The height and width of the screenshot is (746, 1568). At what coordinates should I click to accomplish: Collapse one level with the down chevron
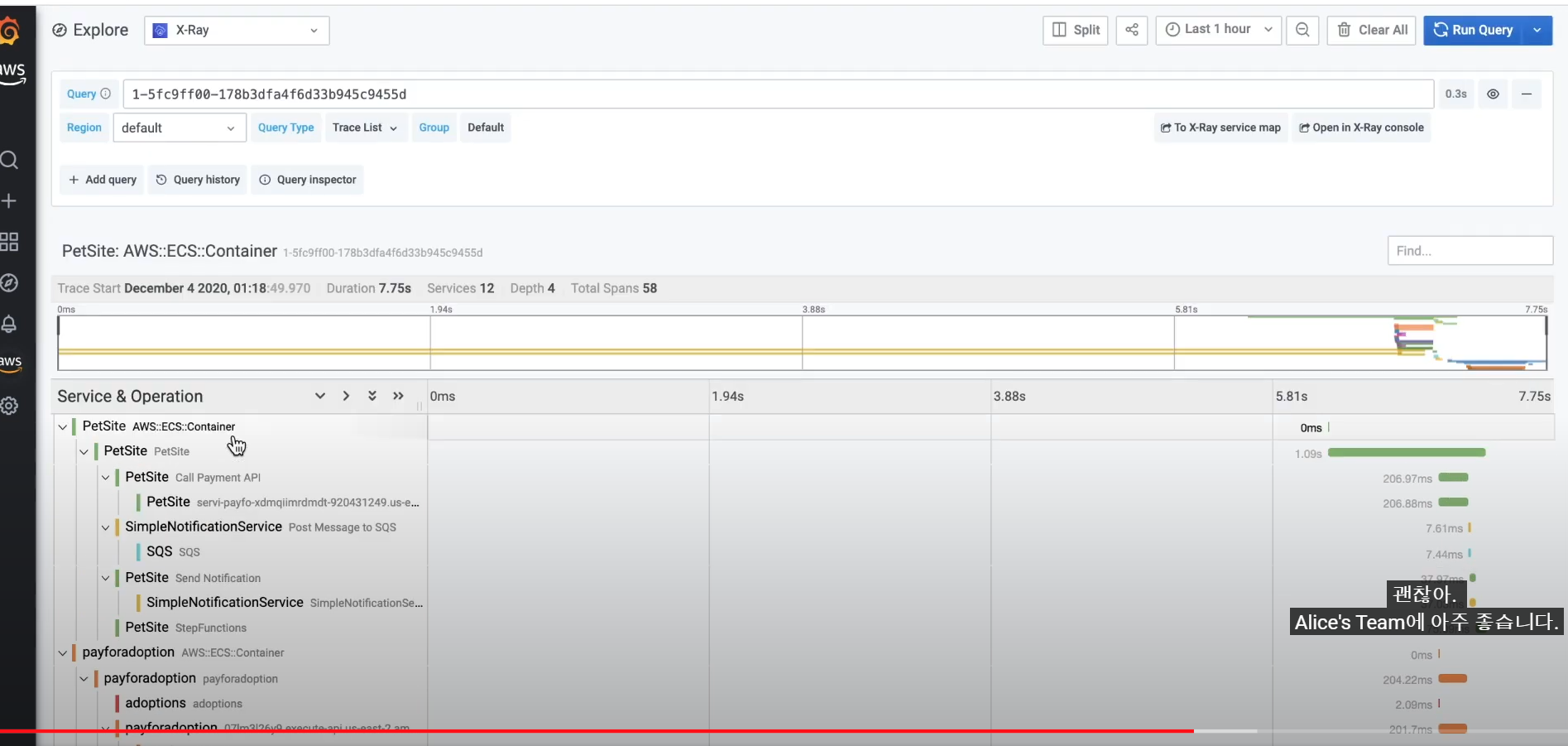pyautogui.click(x=319, y=396)
